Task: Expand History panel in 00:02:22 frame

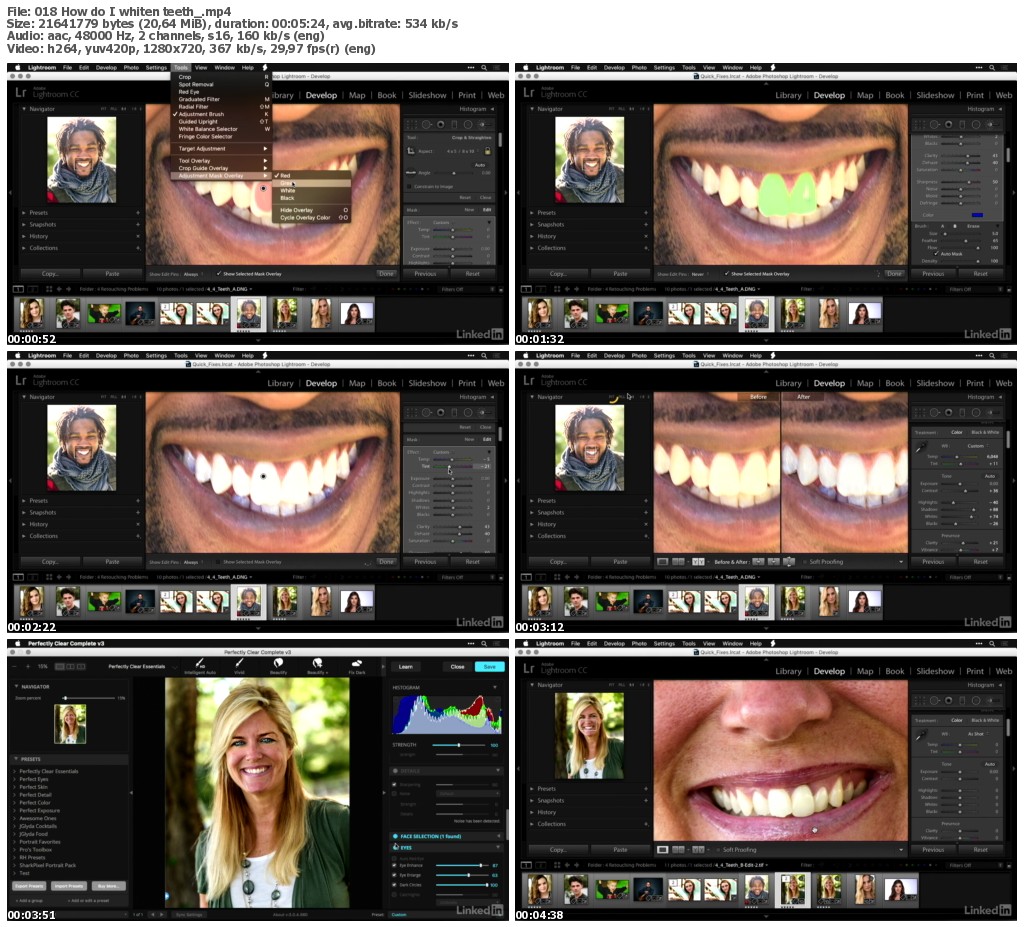Action: pyautogui.click(x=24, y=525)
